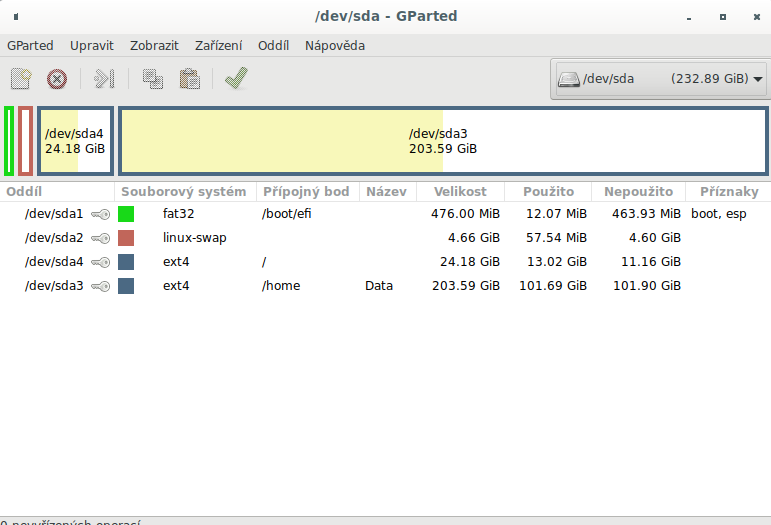Click the Paste partition toolbar icon
This screenshot has height=525, width=771.
(x=190, y=79)
